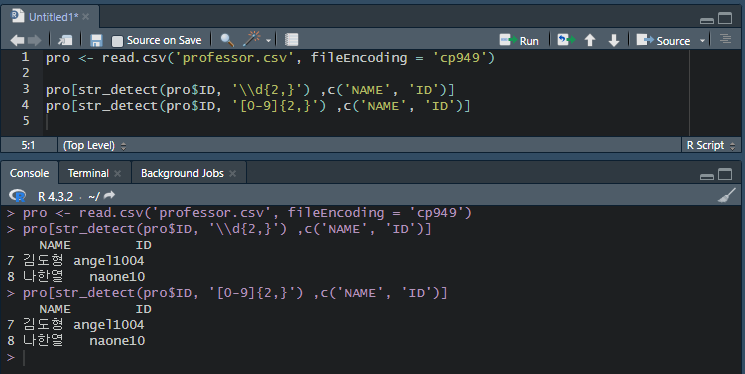Screen dimensions: 745x374
Task: Click first angel1004 output value
Action: coord(108,261)
